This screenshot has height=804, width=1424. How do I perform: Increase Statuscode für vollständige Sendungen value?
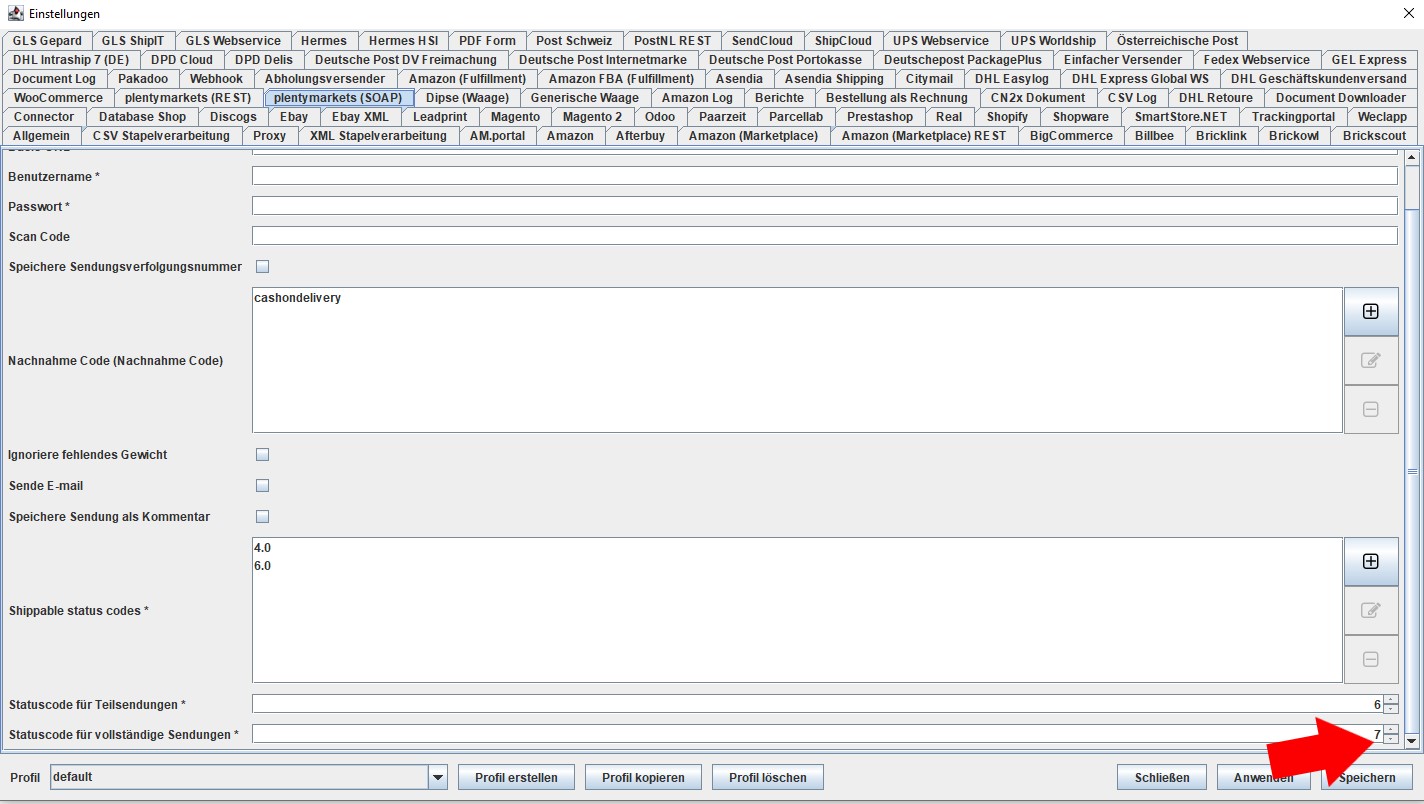click(1391, 730)
